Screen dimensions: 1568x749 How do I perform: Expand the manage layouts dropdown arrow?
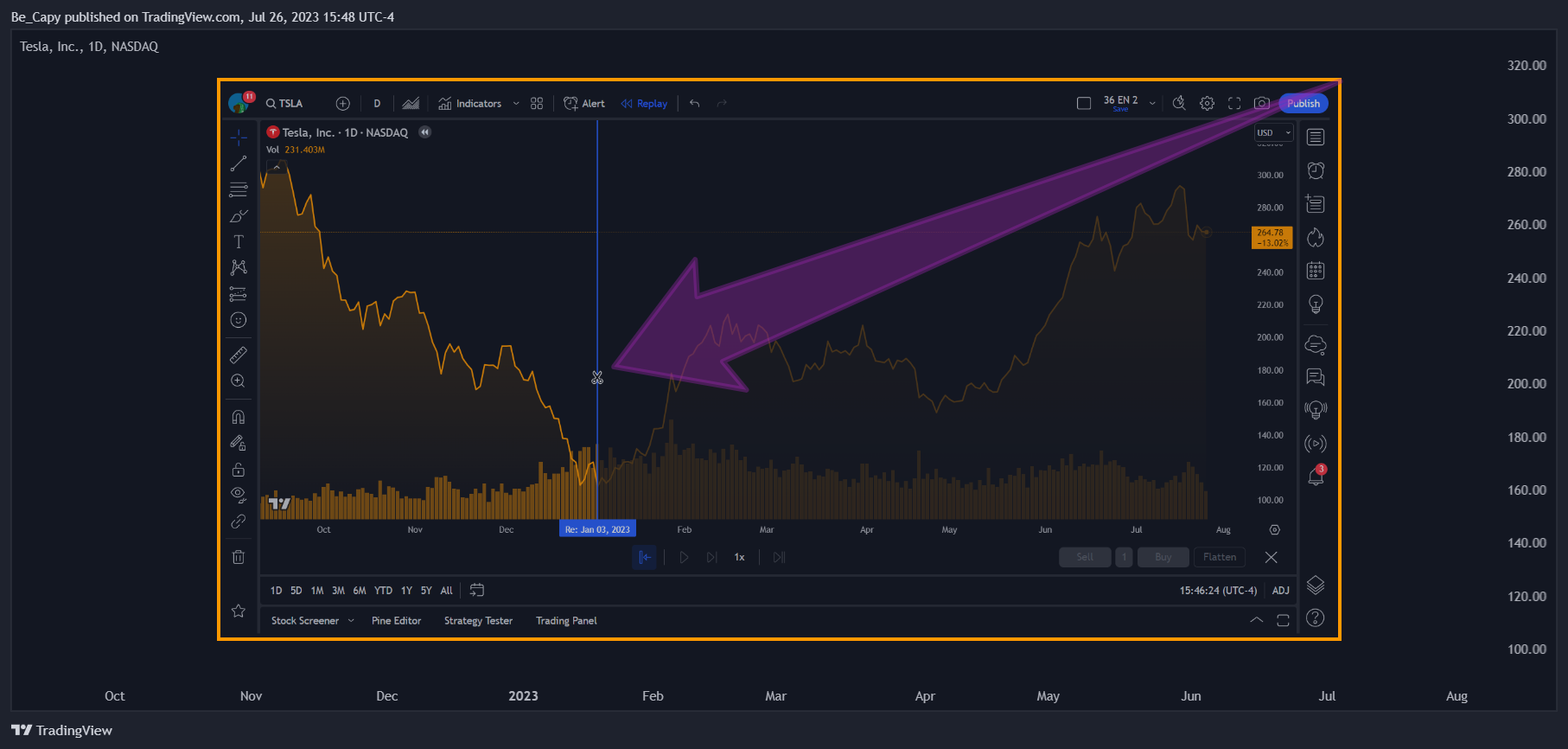[1152, 104]
